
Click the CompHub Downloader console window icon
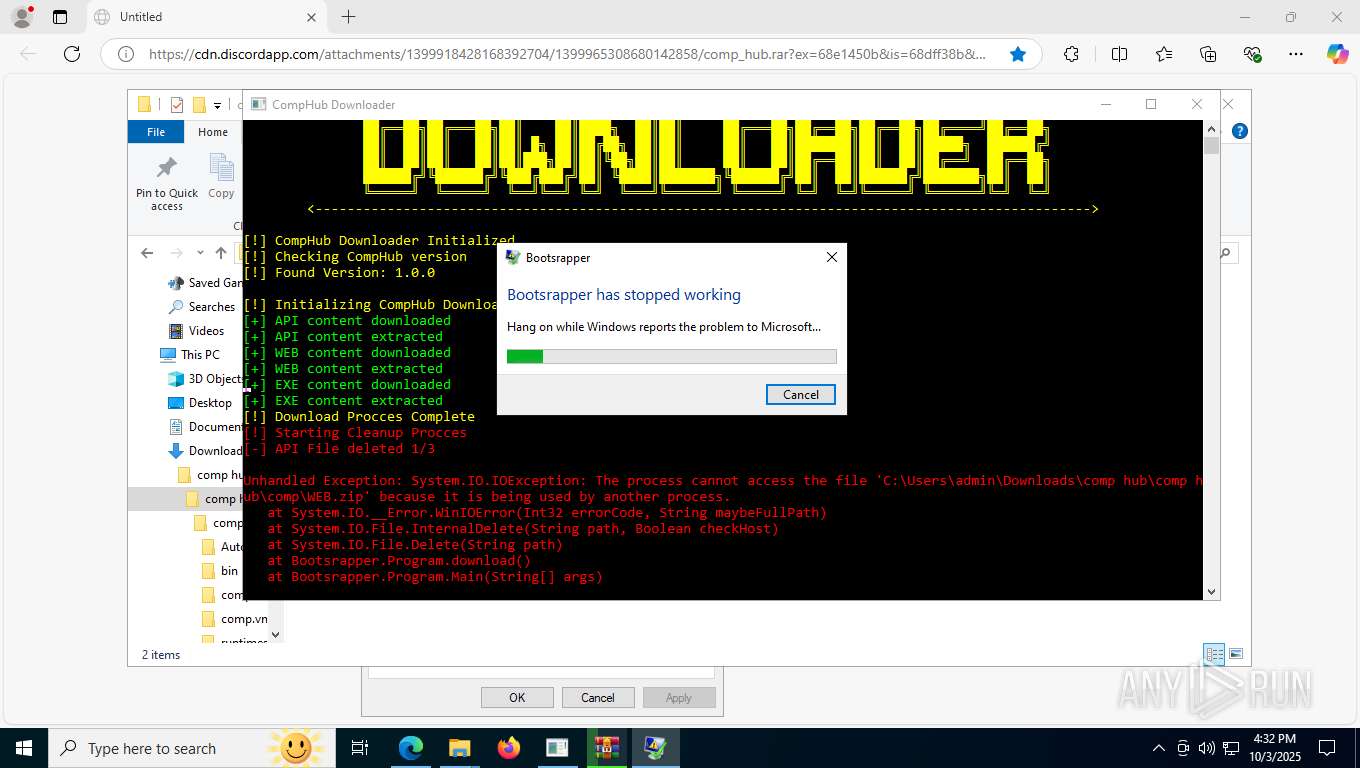(x=258, y=104)
